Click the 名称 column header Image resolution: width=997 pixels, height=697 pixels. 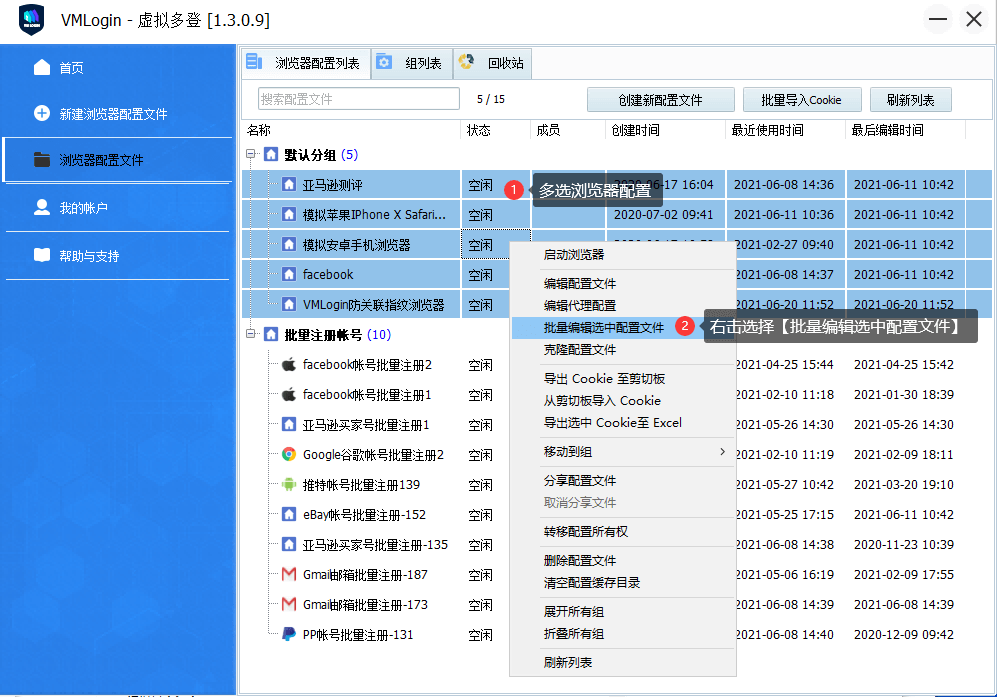point(351,130)
